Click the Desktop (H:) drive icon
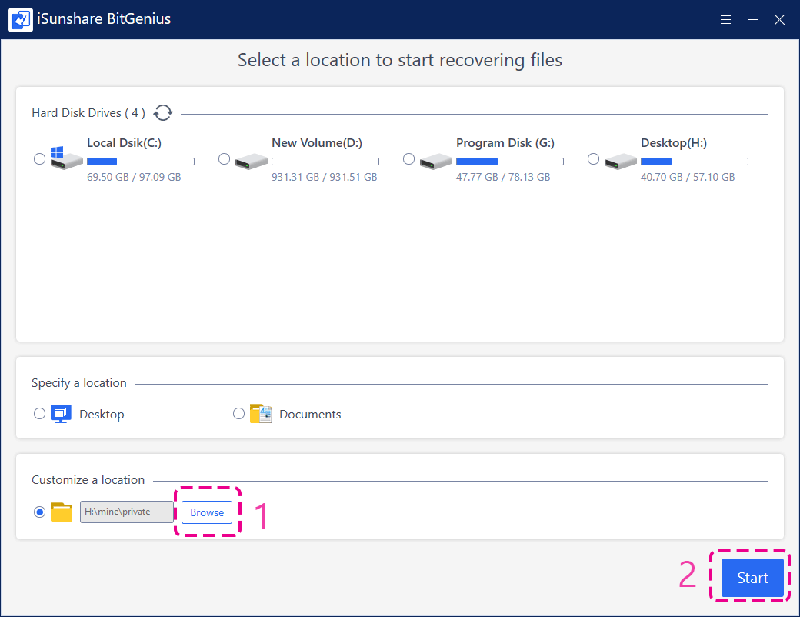This screenshot has width=800, height=617. 620,160
